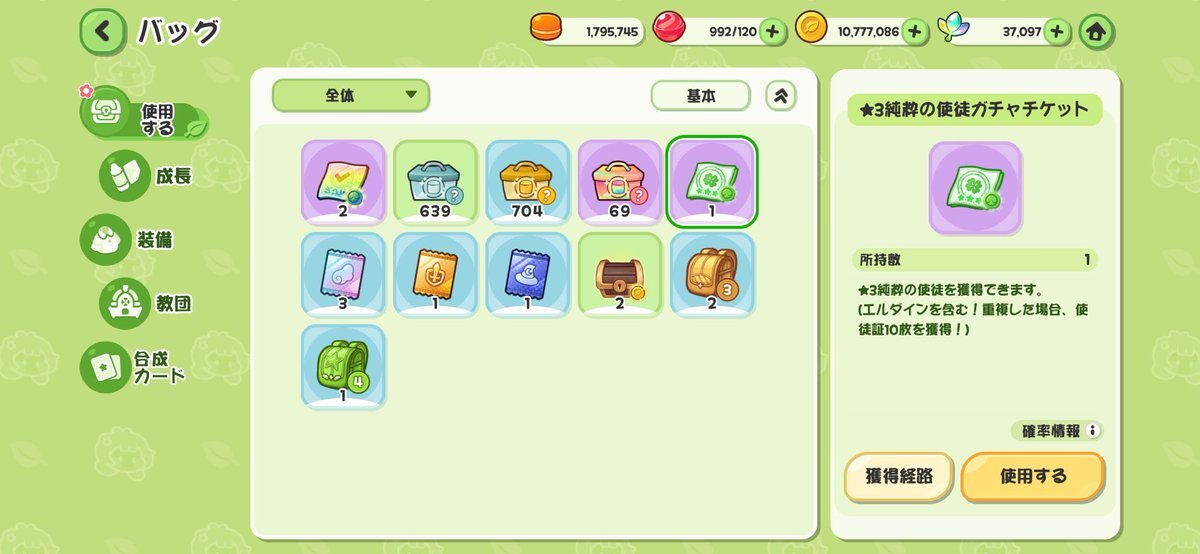Screen dimensions: 1200x554
Task: Select the teal mystery box with 639
Action: coord(435,182)
